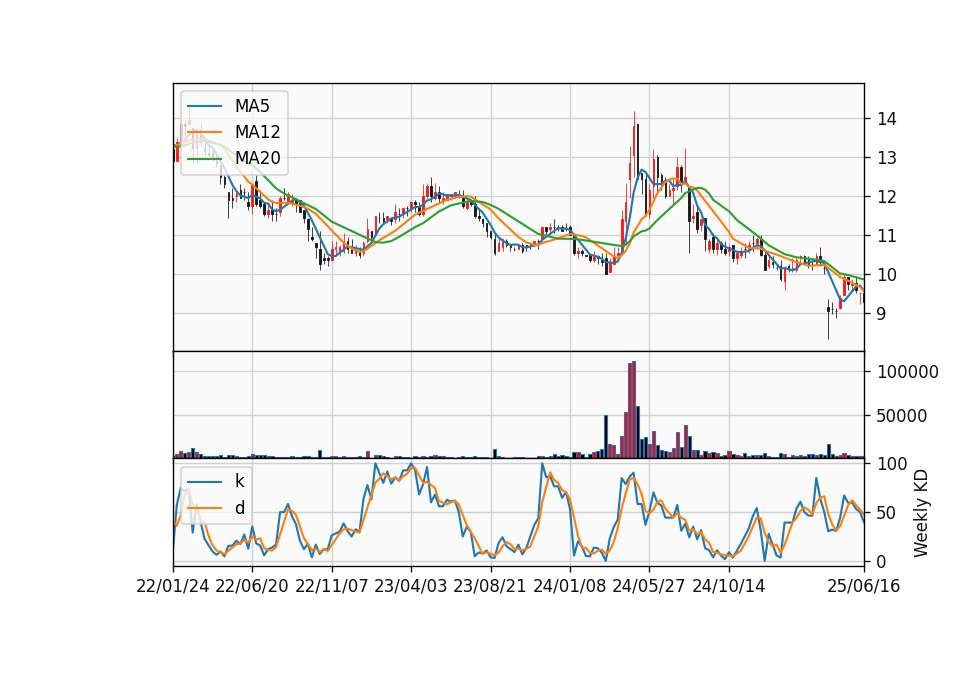
Task: Click the k legend label in KD panel
Action: click(239, 481)
